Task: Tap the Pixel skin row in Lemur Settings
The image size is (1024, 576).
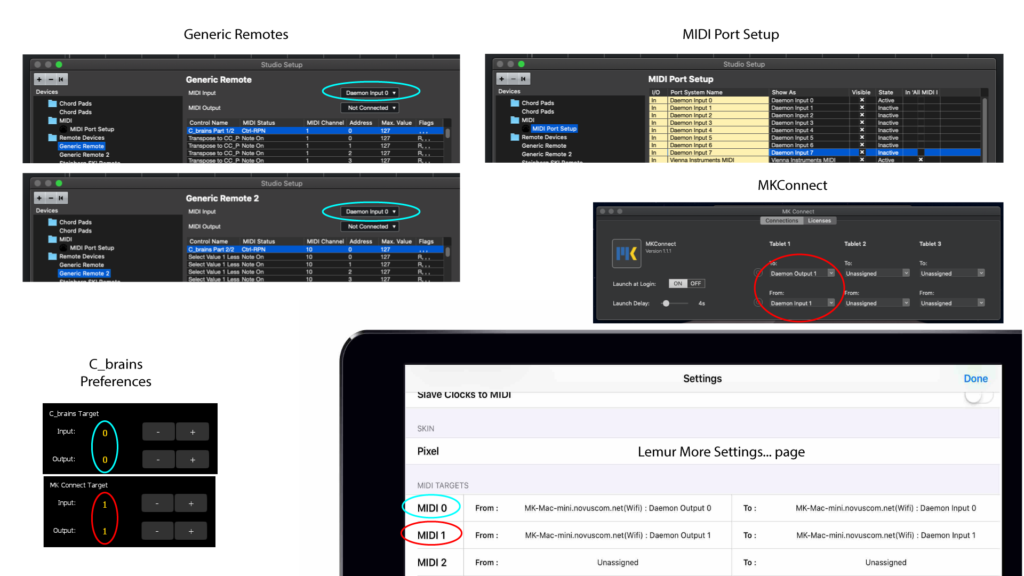Action: pos(703,451)
